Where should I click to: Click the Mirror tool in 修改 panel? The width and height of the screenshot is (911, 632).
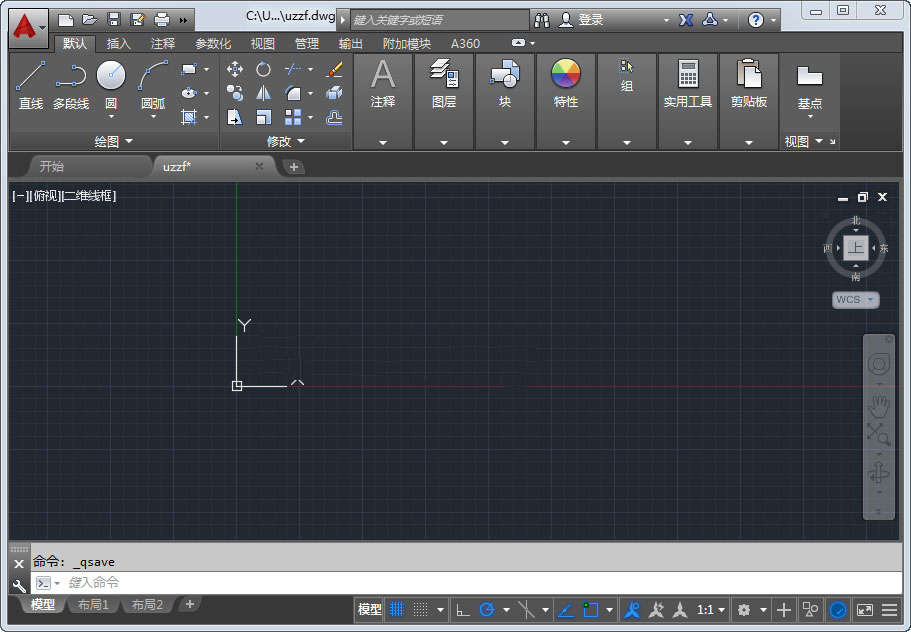tap(263, 93)
